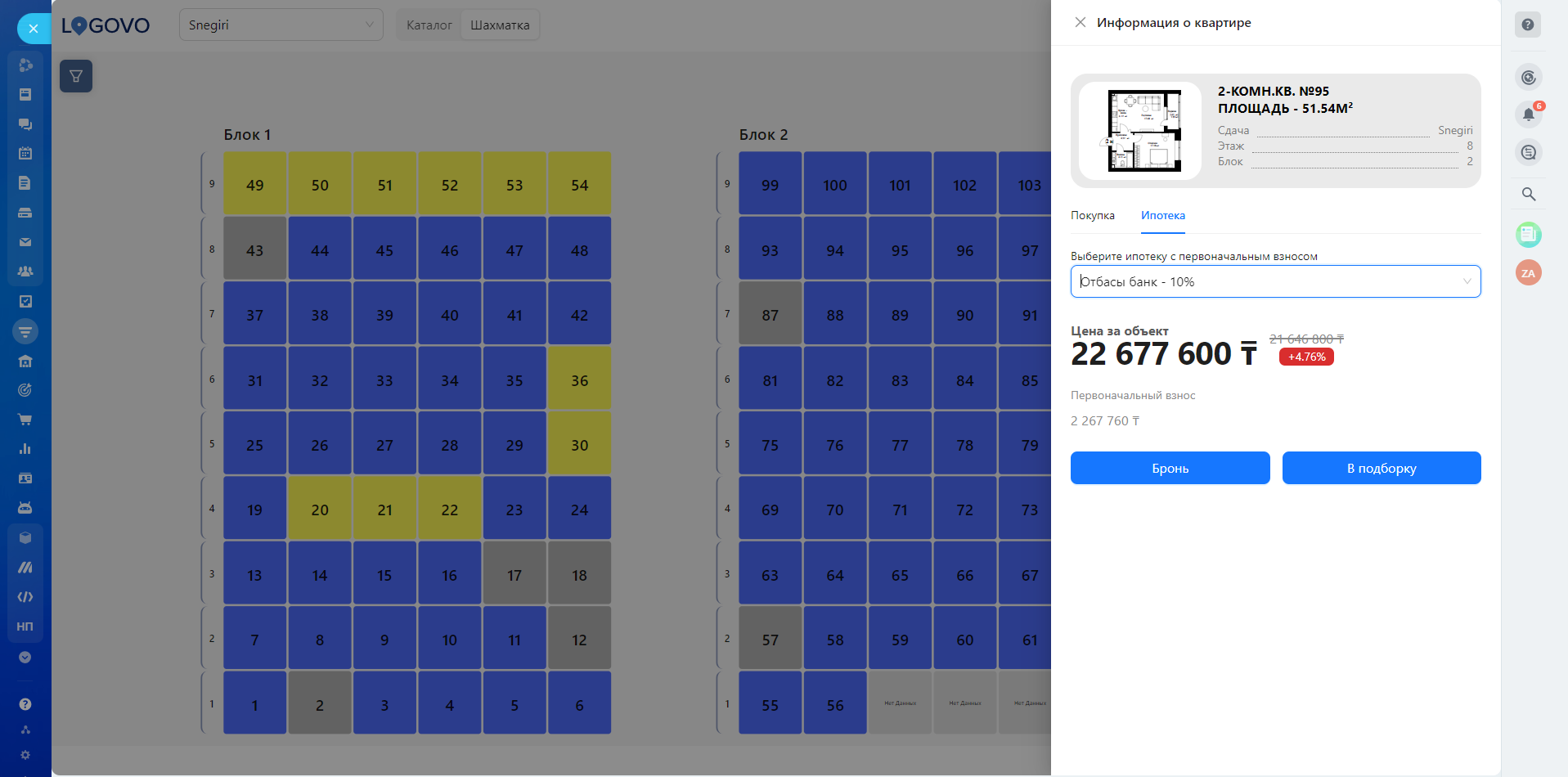Open the settings gear in sidebar
The width and height of the screenshot is (1568, 777).
[25, 755]
